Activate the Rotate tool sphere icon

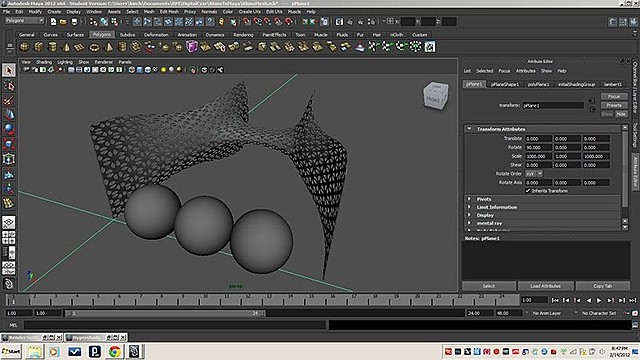point(9,129)
